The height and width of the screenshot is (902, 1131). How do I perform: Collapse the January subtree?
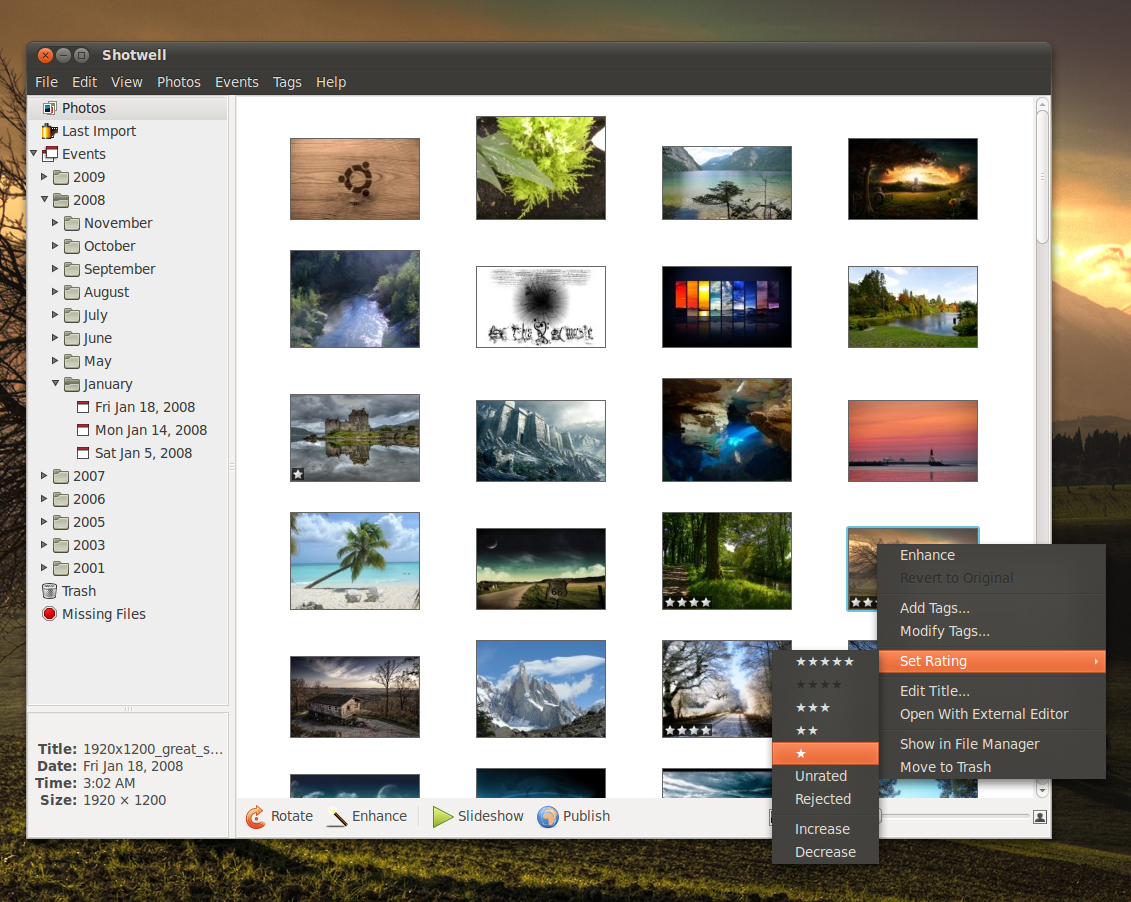57,383
